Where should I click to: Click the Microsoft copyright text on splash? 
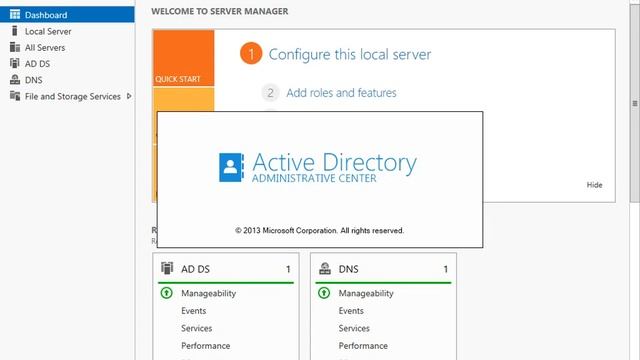coord(320,231)
